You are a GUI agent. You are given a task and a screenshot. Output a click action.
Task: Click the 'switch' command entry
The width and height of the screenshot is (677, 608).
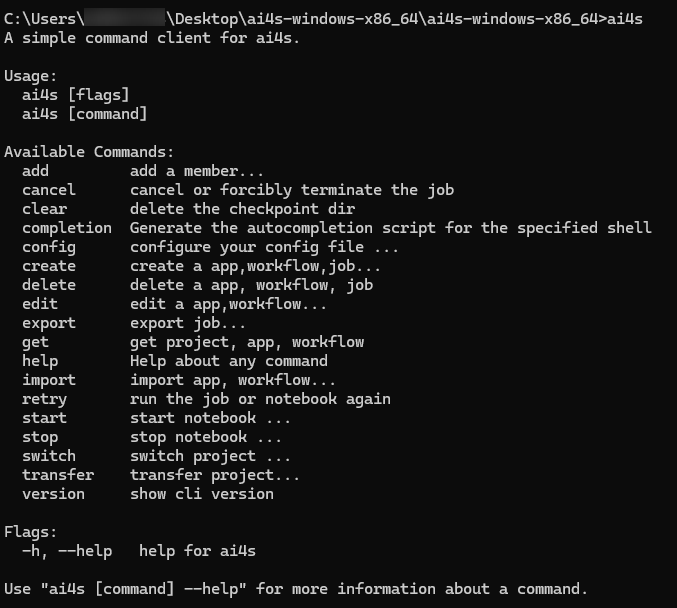coord(49,456)
